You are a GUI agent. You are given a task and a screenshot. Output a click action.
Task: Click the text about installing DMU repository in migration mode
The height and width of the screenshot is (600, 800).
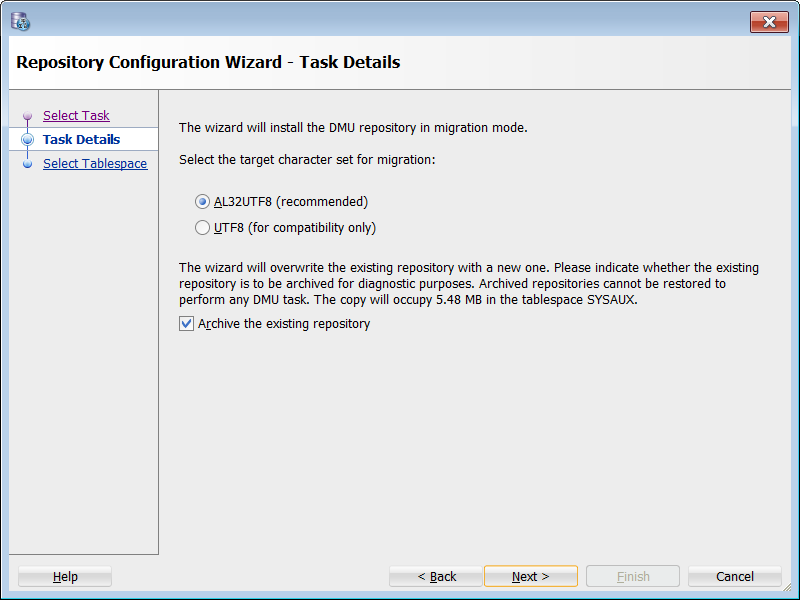353,128
